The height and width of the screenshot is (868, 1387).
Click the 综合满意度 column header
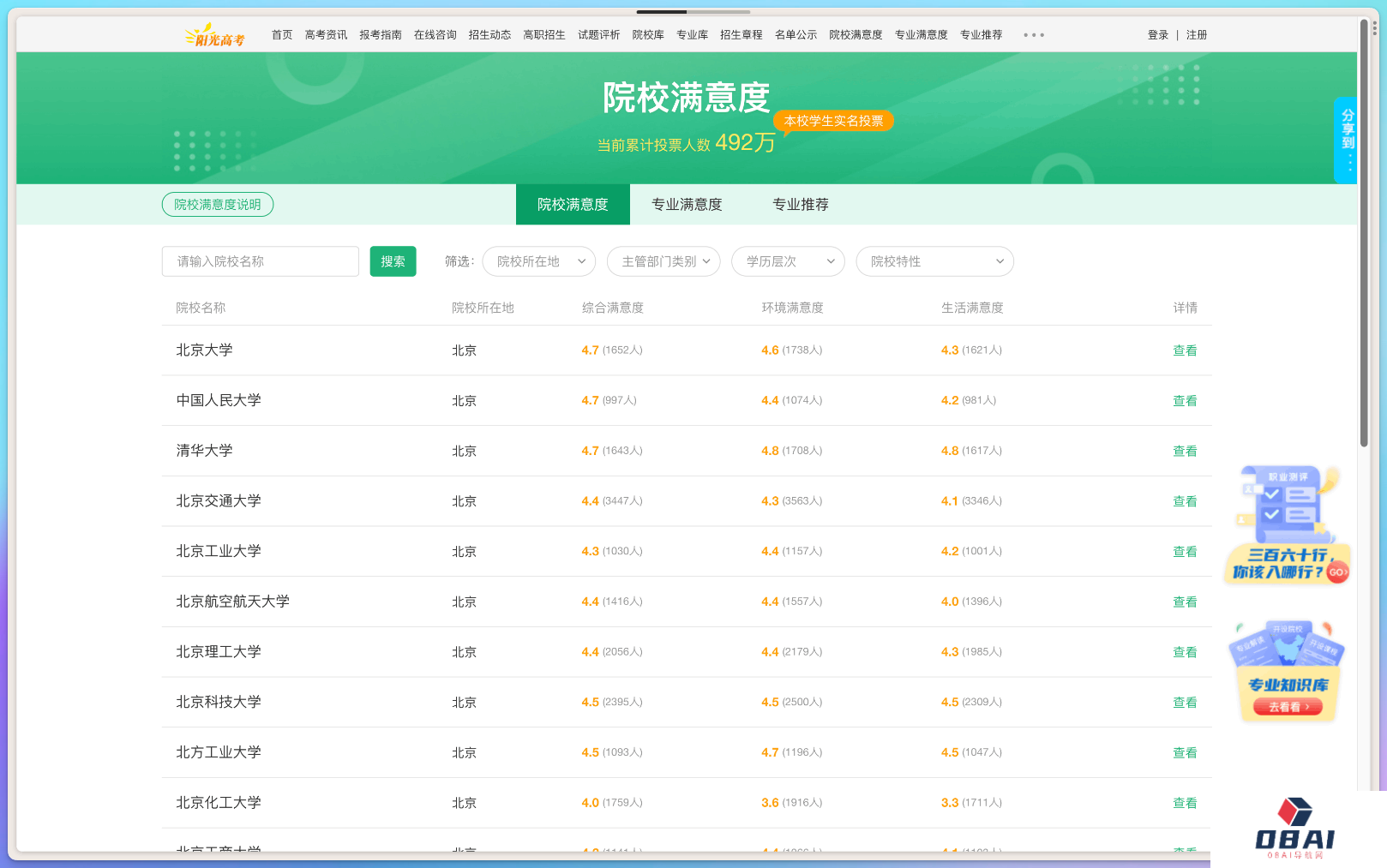pyautogui.click(x=613, y=308)
